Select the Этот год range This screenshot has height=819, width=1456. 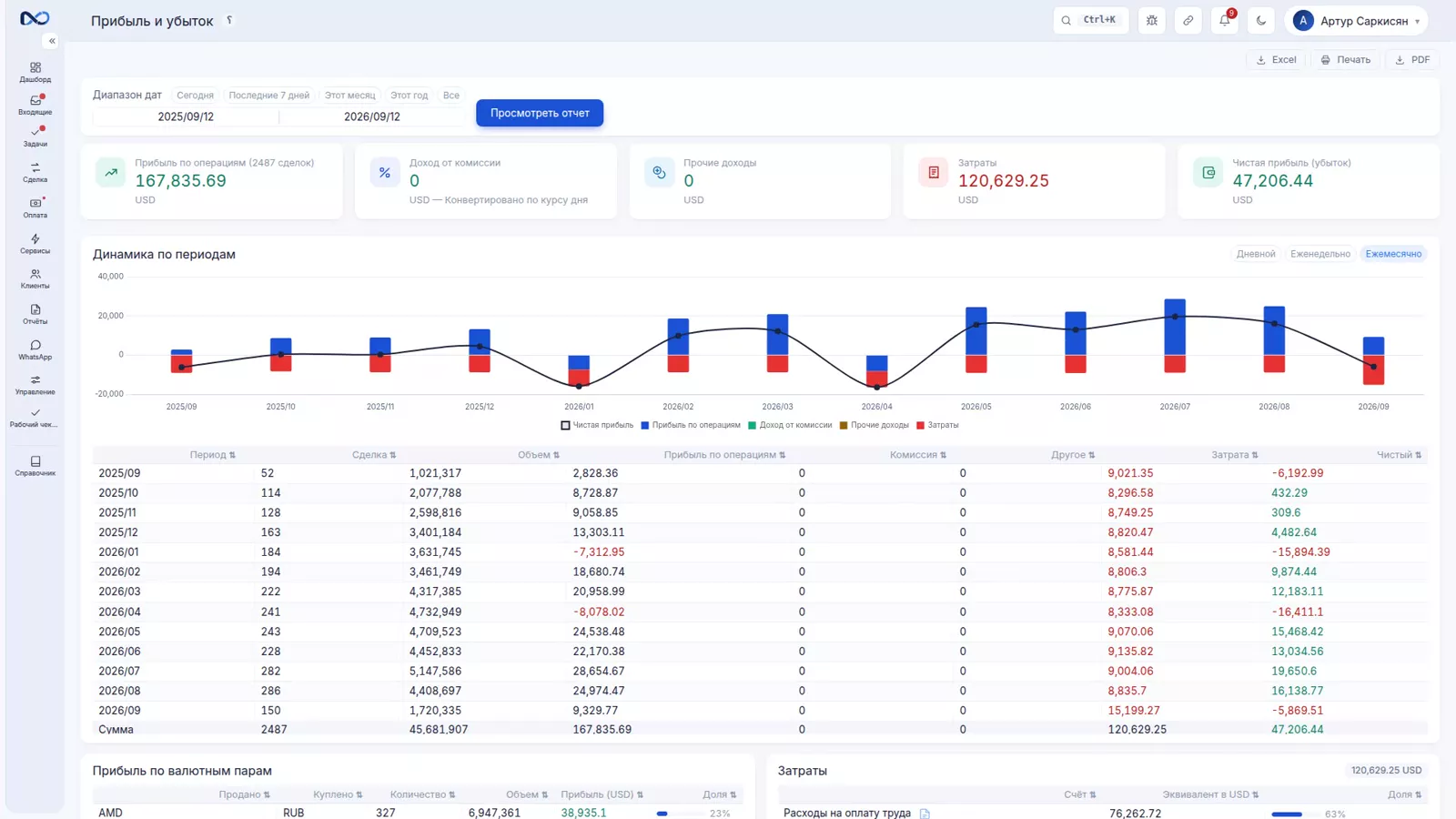409,95
